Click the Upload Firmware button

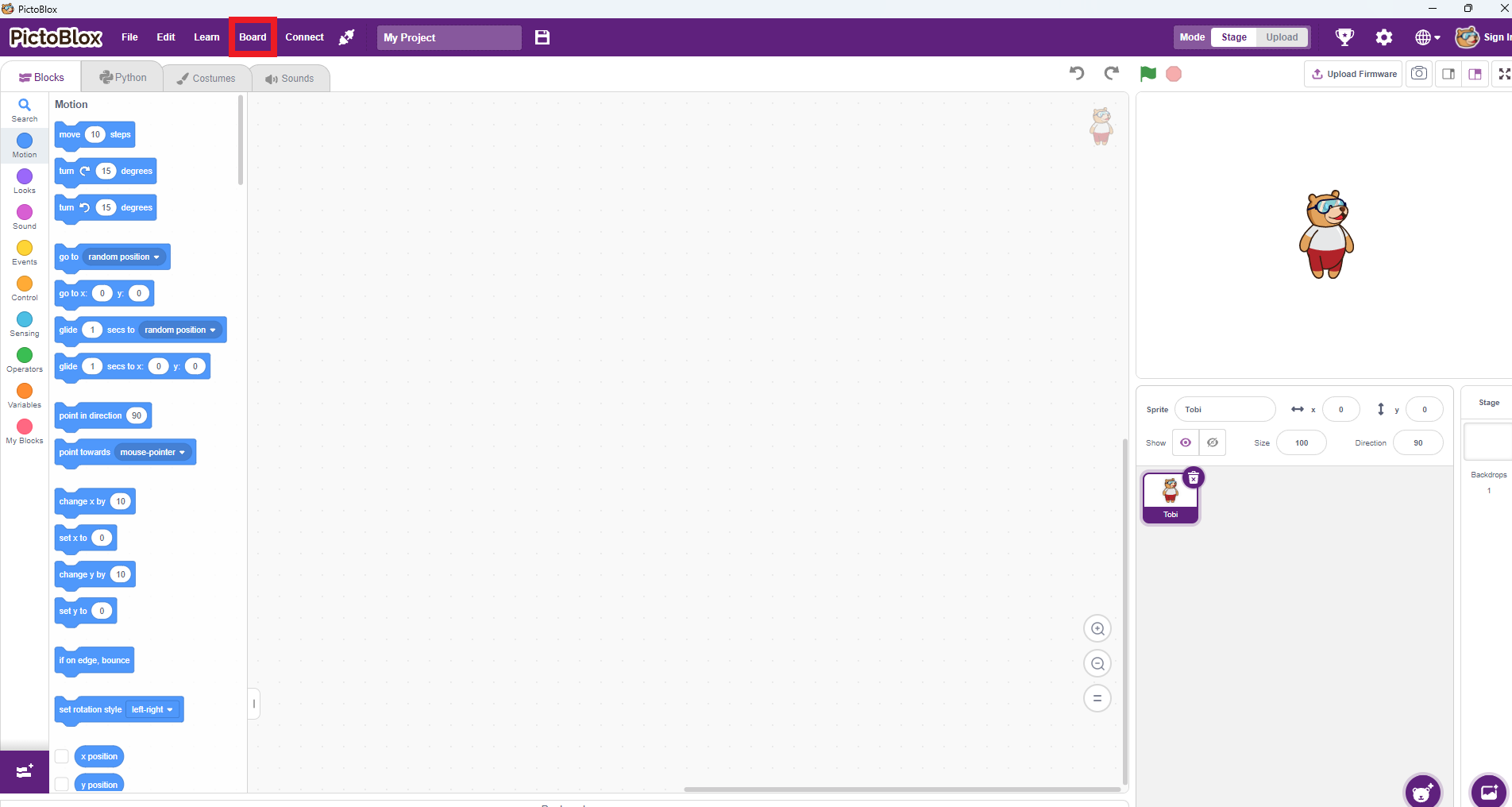point(1353,74)
